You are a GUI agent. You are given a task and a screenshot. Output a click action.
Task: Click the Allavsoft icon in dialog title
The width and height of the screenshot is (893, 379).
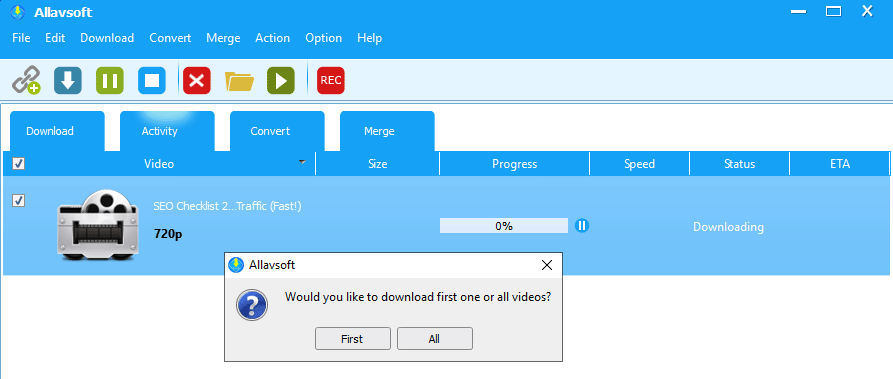click(235, 264)
